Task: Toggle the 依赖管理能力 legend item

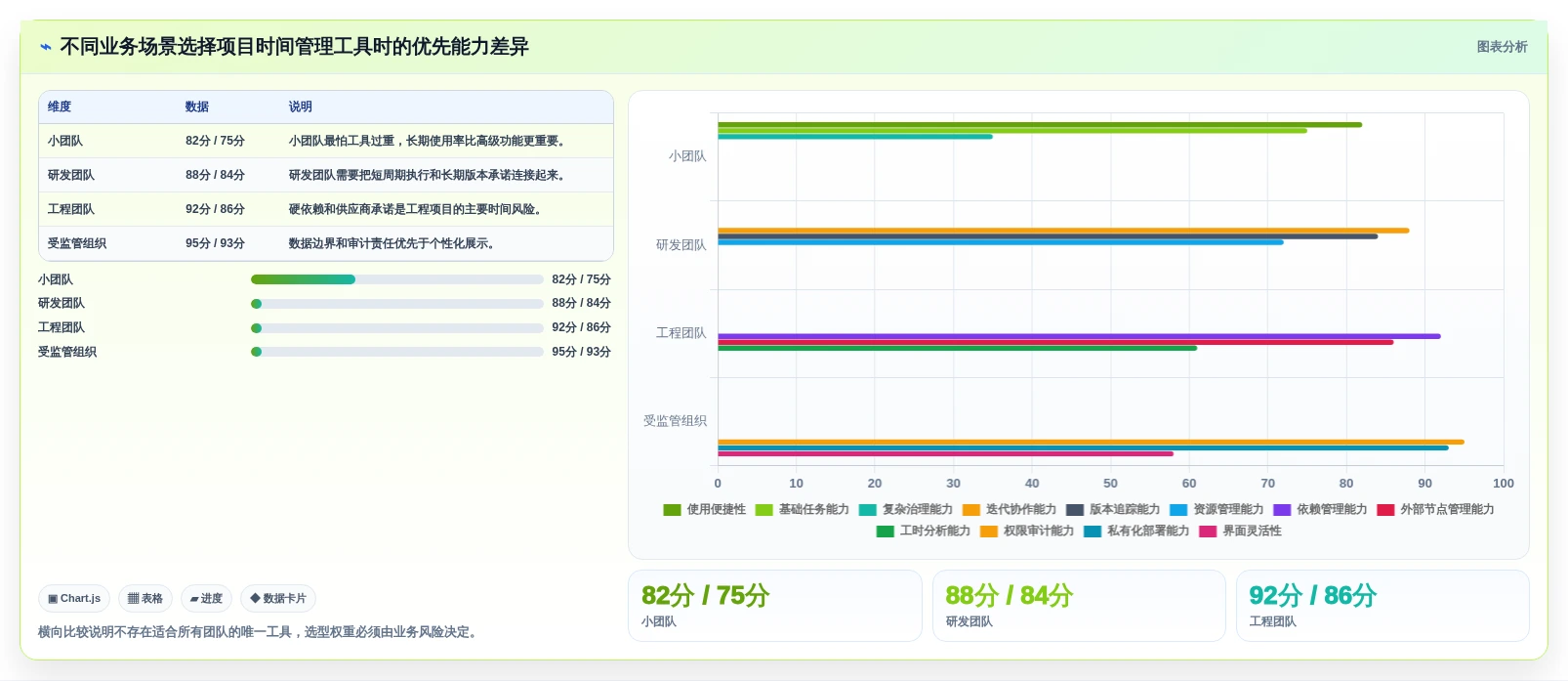Action: click(x=1319, y=509)
